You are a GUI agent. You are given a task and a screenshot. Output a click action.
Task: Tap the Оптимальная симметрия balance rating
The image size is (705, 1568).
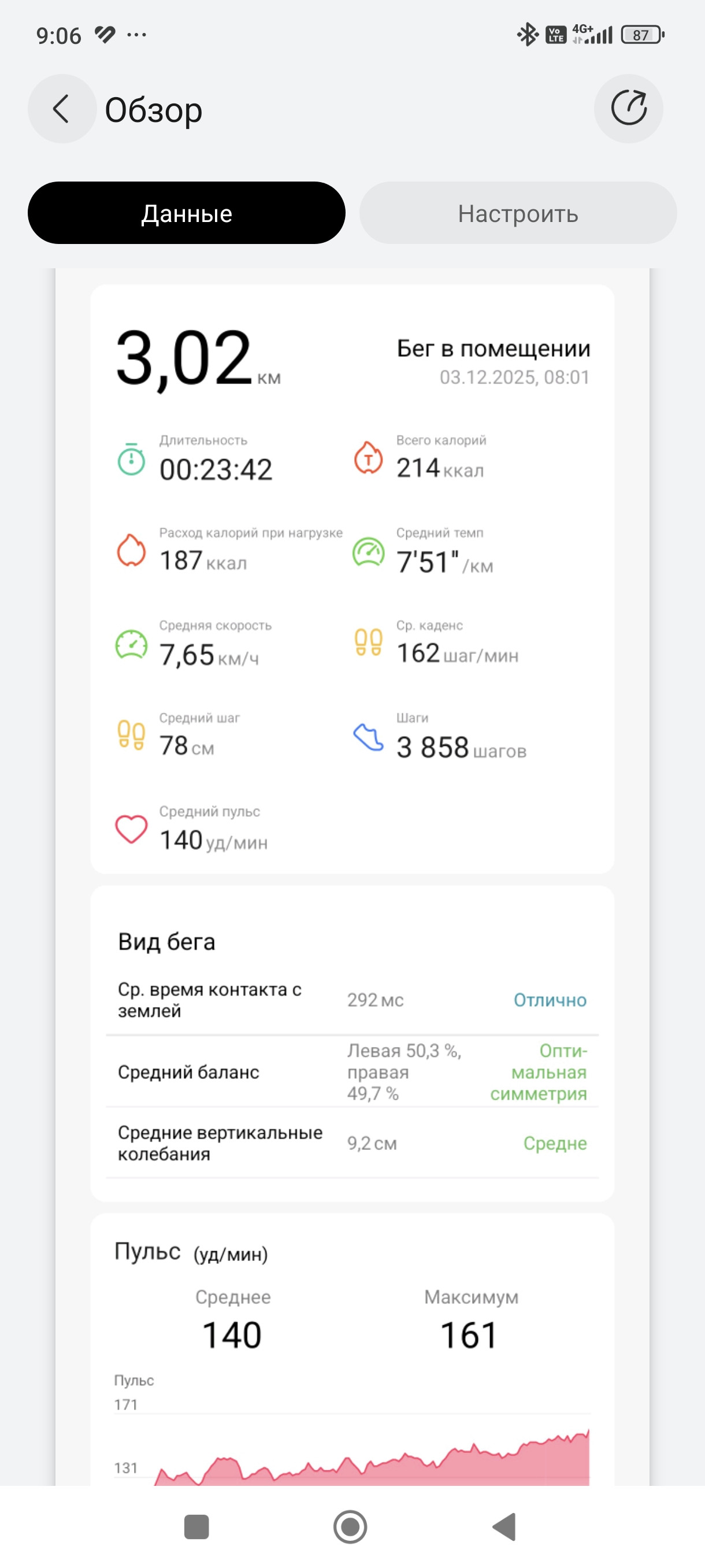[539, 1072]
